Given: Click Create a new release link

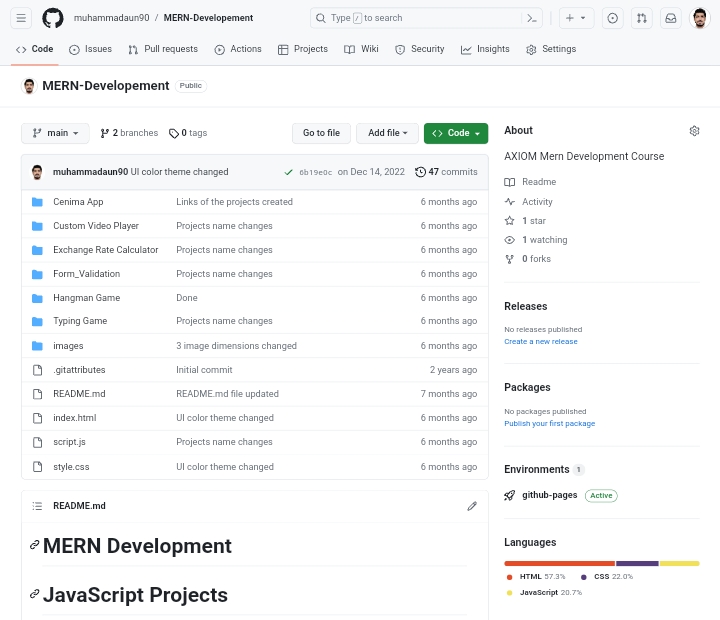Looking at the screenshot, I should (x=541, y=342).
